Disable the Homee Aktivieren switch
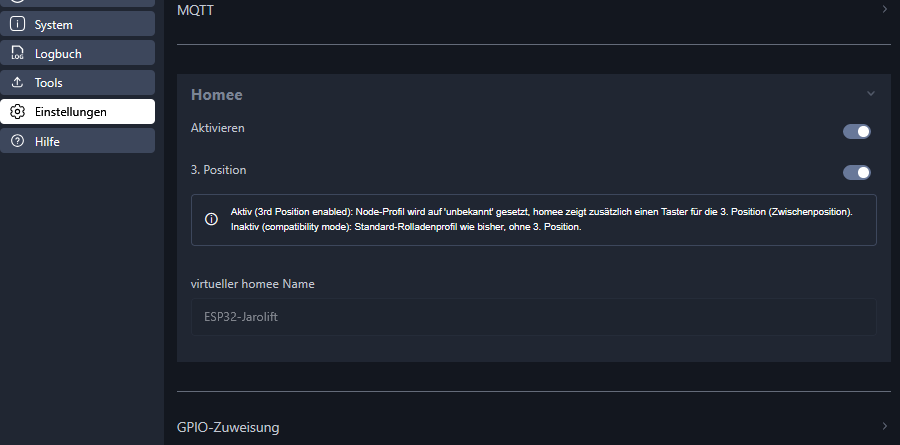This screenshot has width=900, height=445. (856, 131)
